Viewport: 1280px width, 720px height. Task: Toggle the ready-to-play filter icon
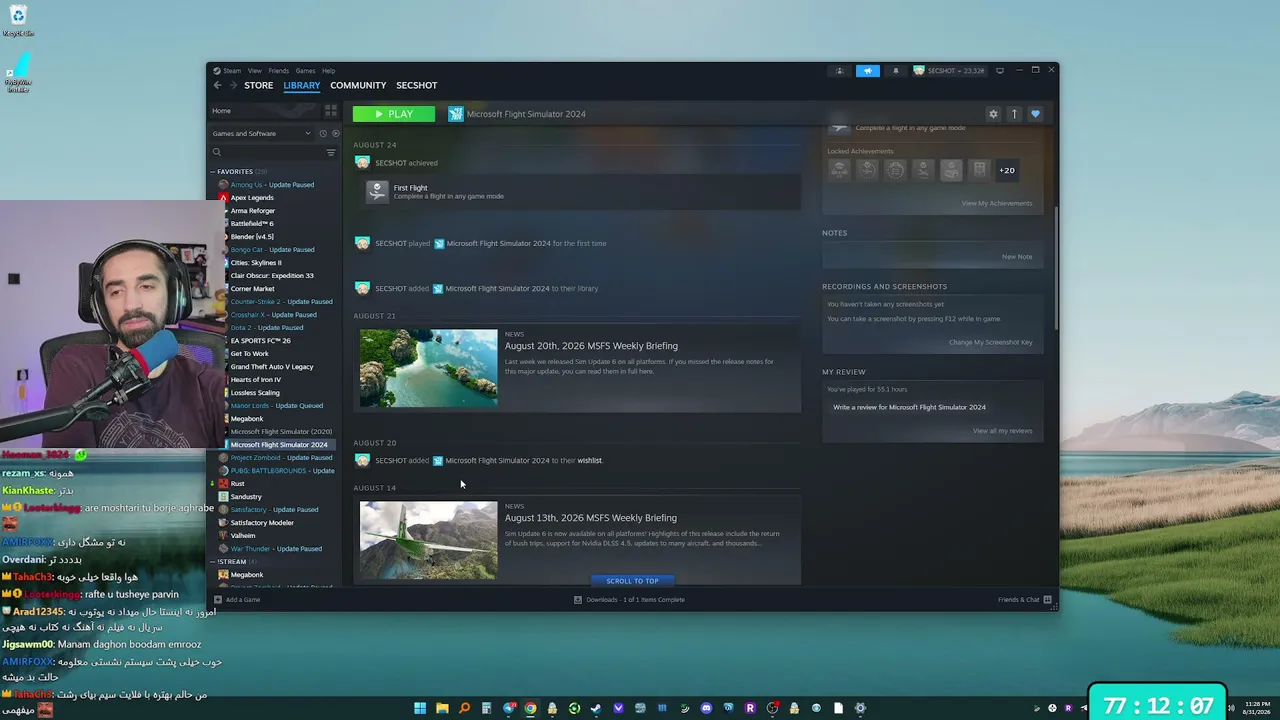tap(335, 133)
